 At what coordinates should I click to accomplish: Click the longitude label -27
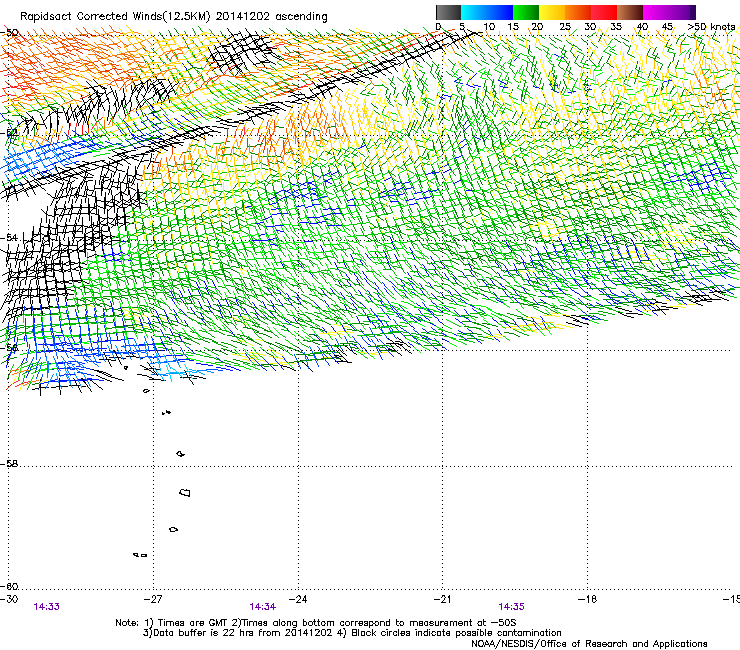pyautogui.click(x=153, y=599)
